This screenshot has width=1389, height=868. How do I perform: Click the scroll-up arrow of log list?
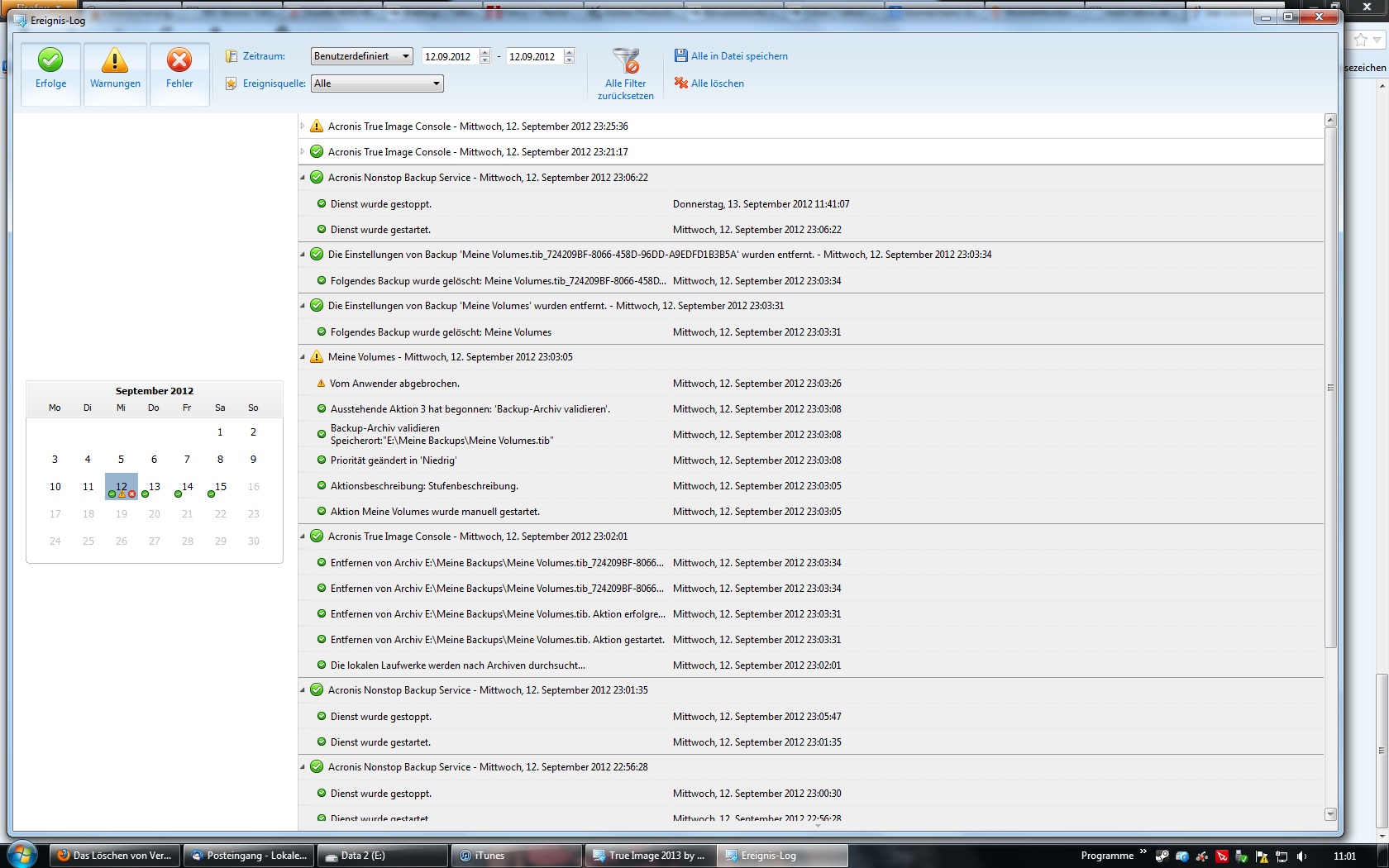click(x=1330, y=121)
